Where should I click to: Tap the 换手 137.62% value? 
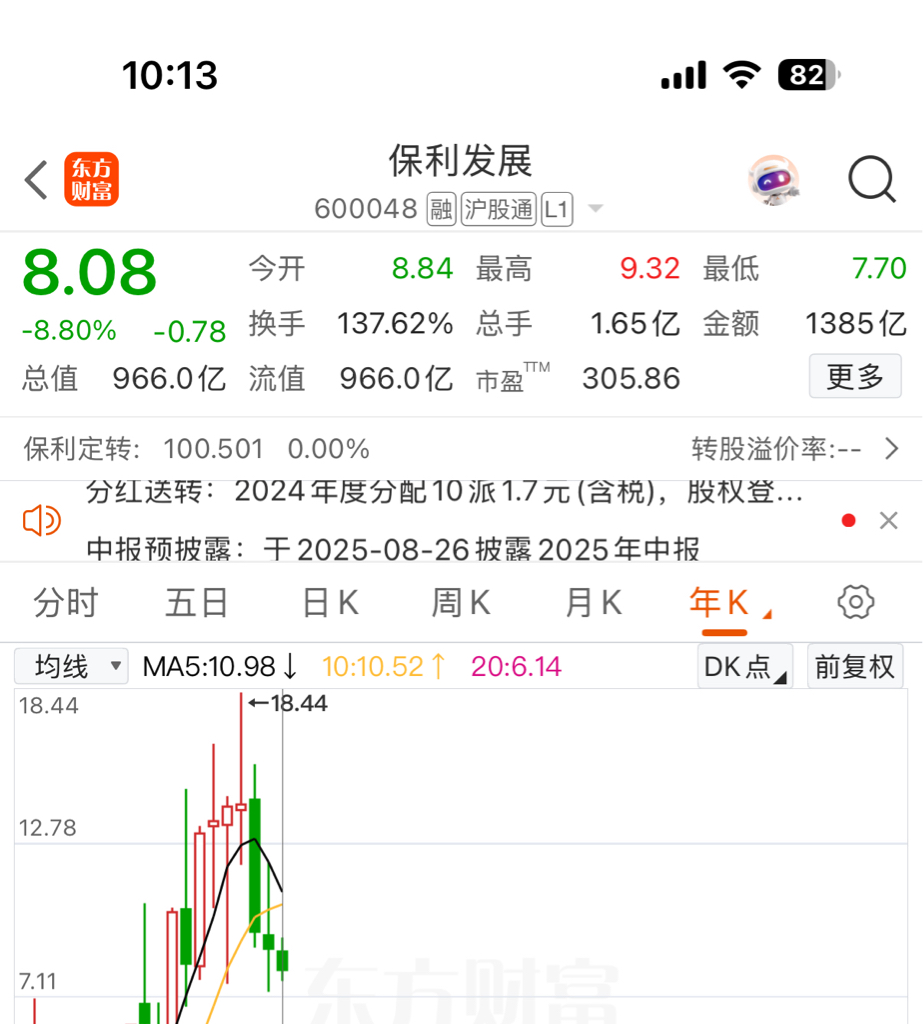click(x=395, y=323)
